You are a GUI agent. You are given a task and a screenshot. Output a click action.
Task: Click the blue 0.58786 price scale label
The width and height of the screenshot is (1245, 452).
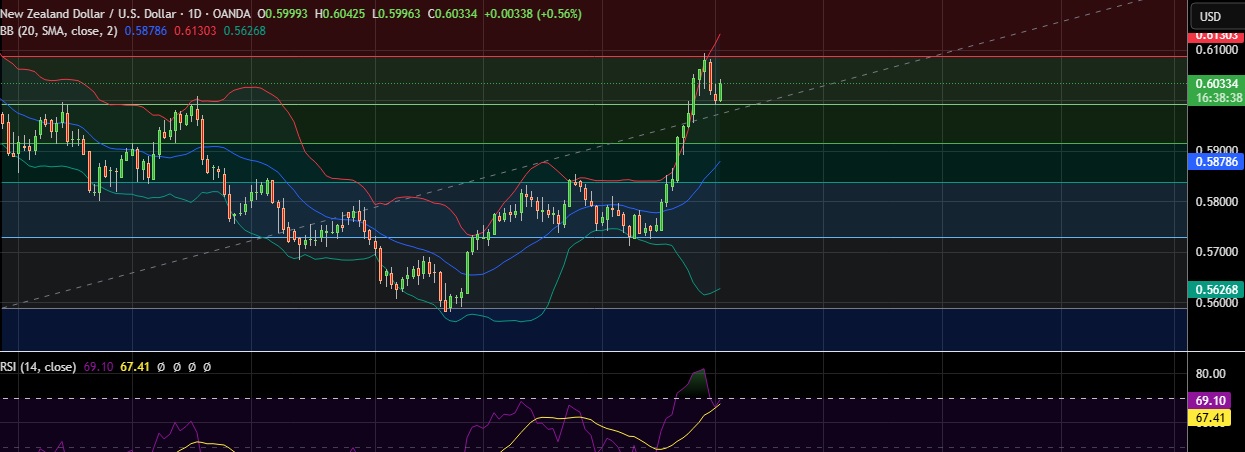[x=1214, y=160]
